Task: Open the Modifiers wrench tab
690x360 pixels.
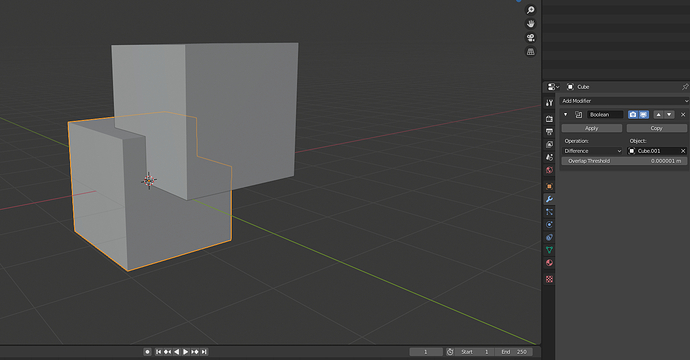Action: pyautogui.click(x=549, y=199)
